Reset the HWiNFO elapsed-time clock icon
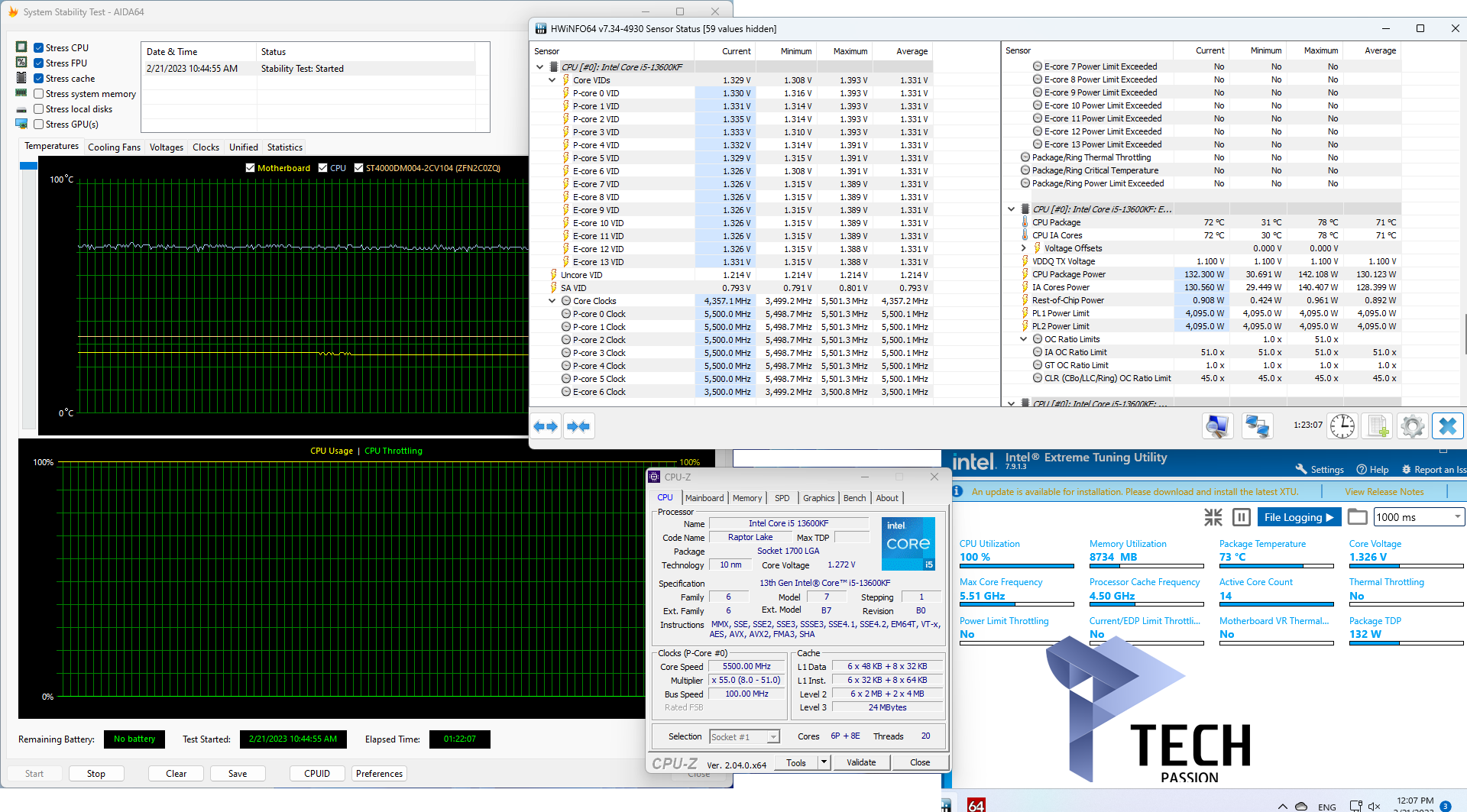This screenshot has height=812, width=1467. coord(1342,426)
